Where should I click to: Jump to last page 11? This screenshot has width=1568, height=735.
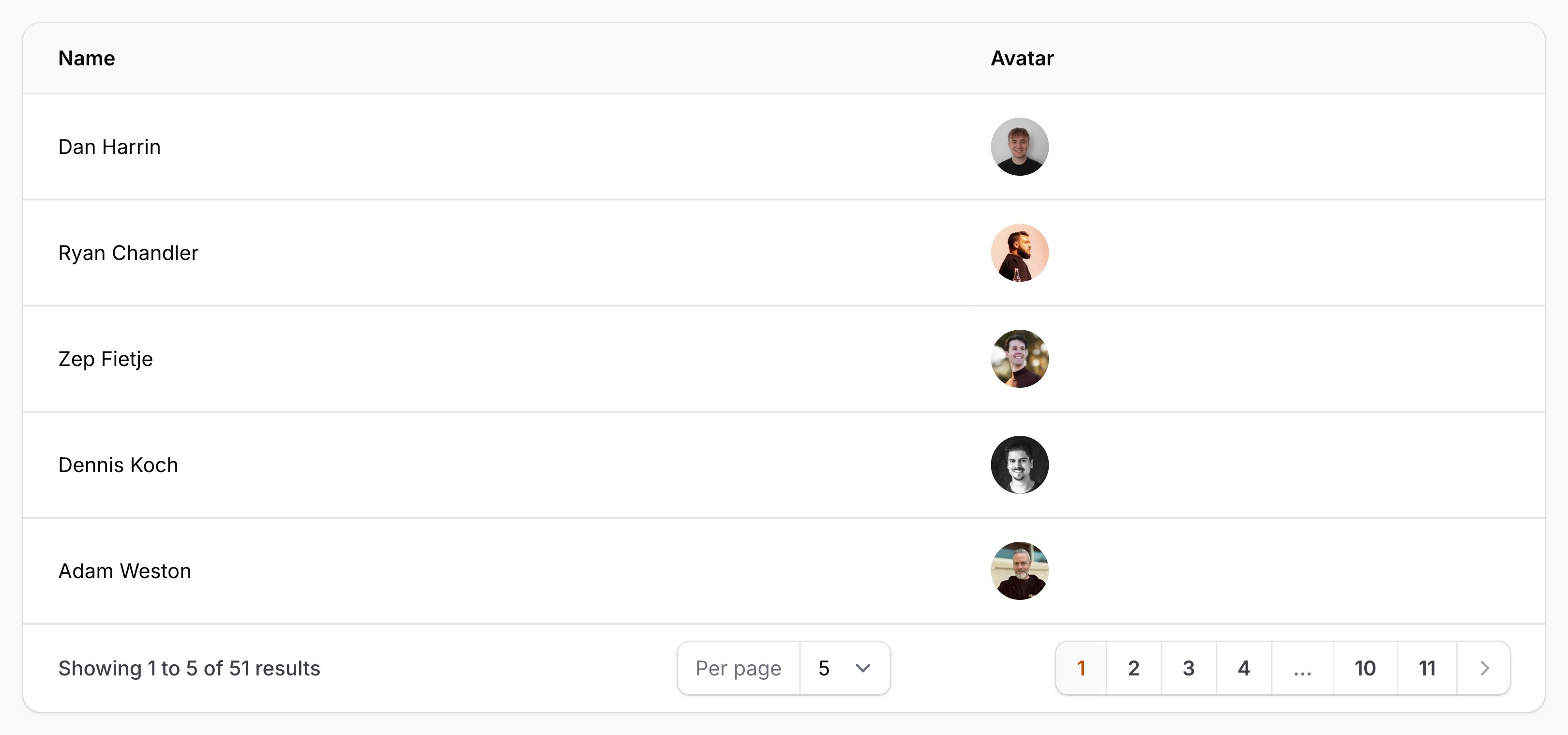point(1427,668)
